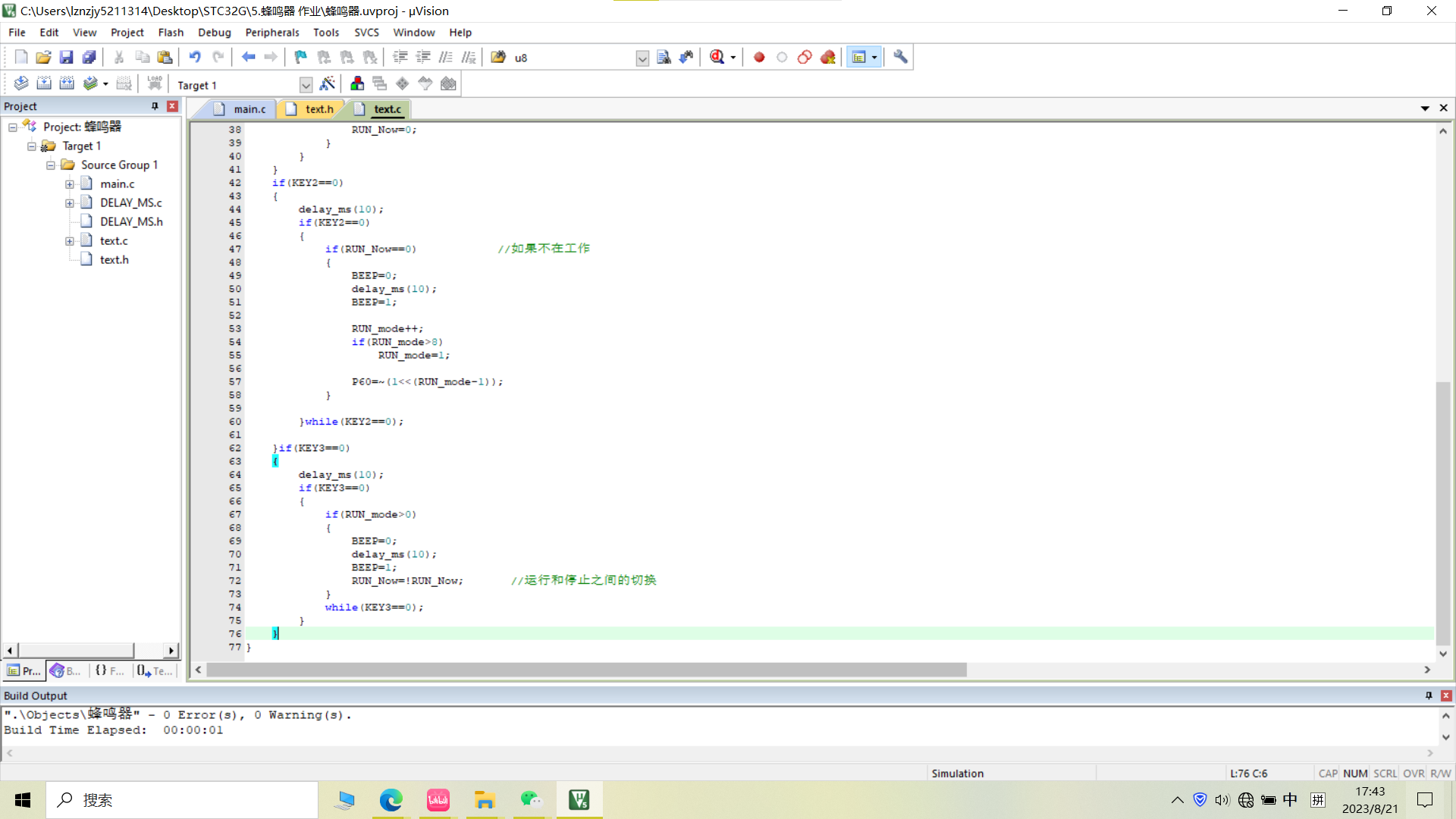Open the find text u8 dropdown
Screen dimensions: 1456x819
(642, 58)
